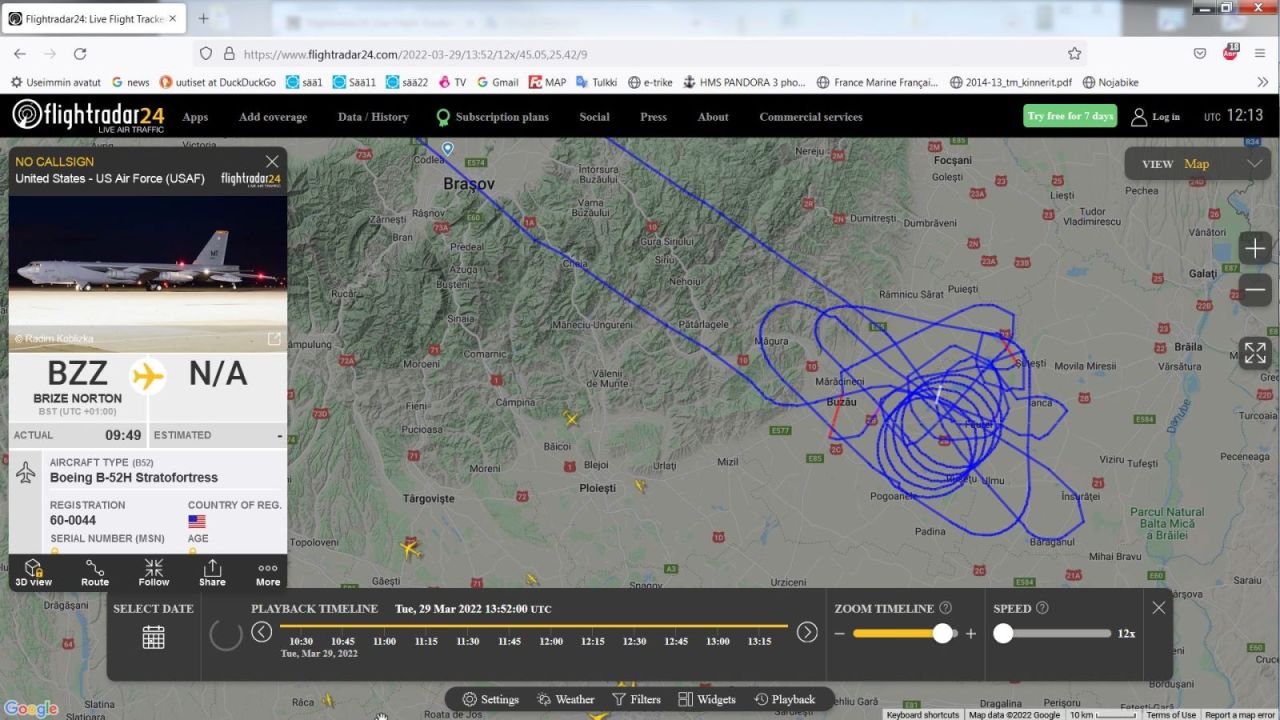Reload the page with refresh icon
This screenshot has width=1280, height=720.
click(80, 54)
